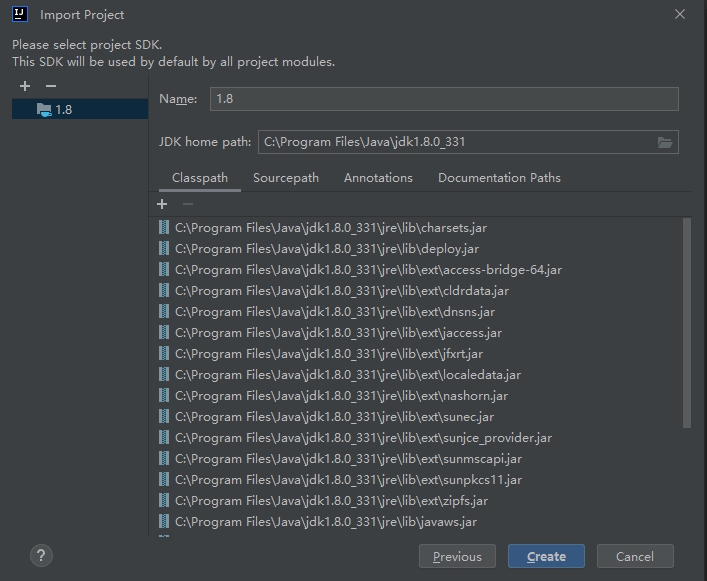Image resolution: width=707 pixels, height=581 pixels.
Task: Click the SDK Name input field
Action: (x=443, y=99)
